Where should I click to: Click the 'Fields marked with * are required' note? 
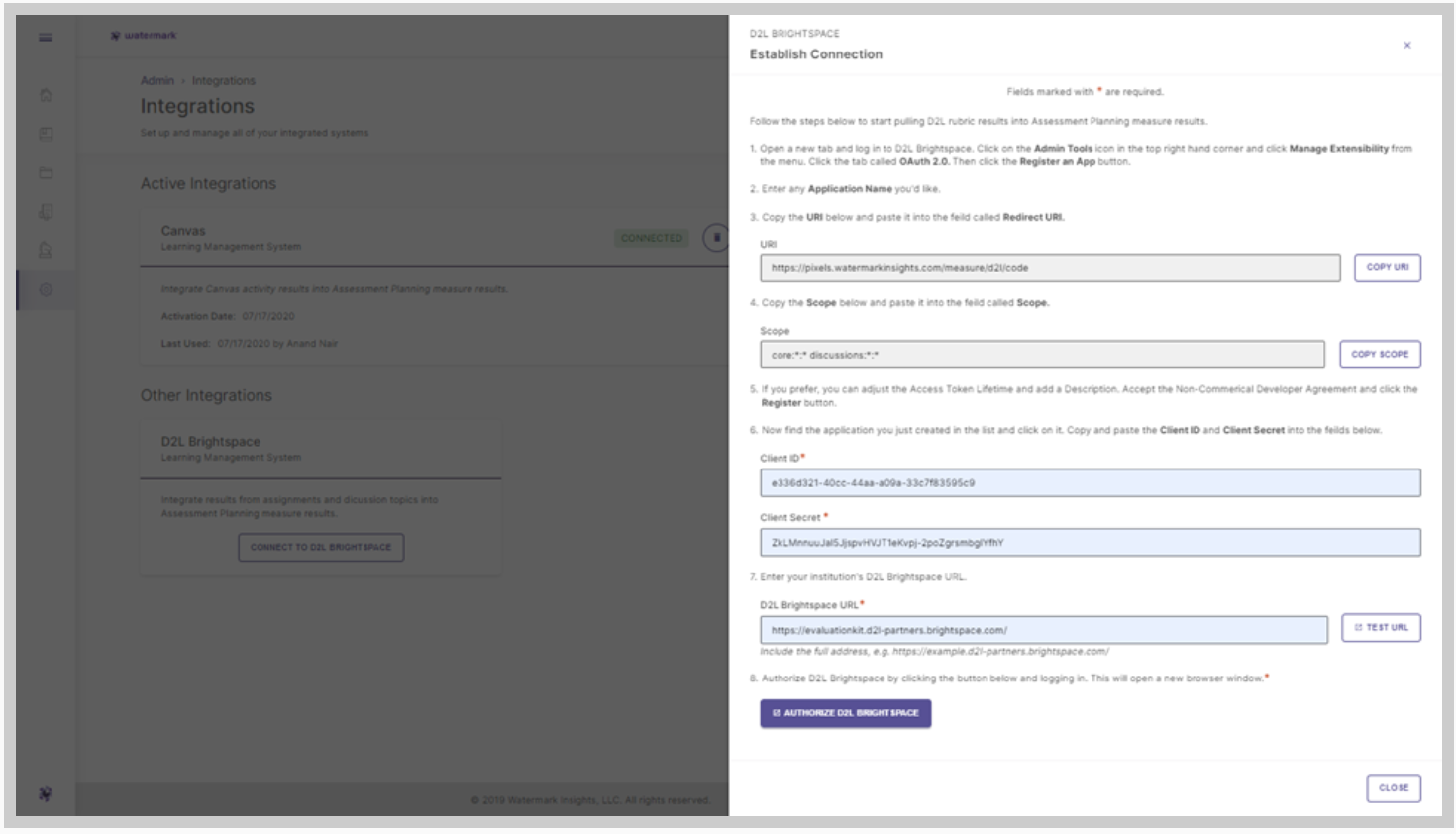(x=1085, y=92)
